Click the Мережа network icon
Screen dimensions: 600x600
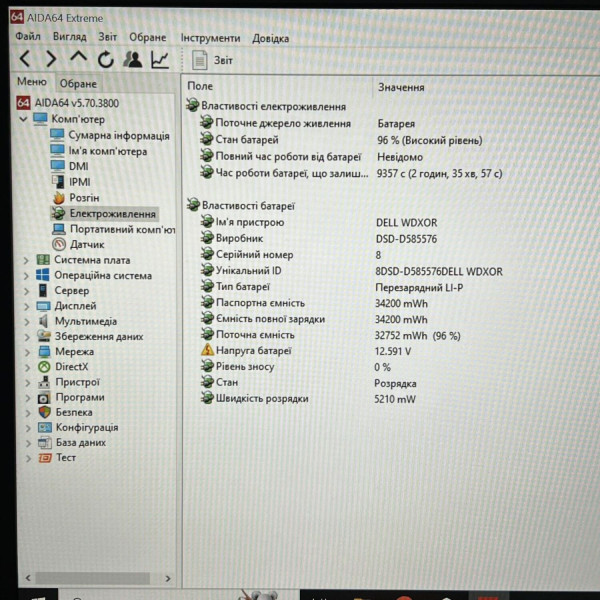point(44,351)
